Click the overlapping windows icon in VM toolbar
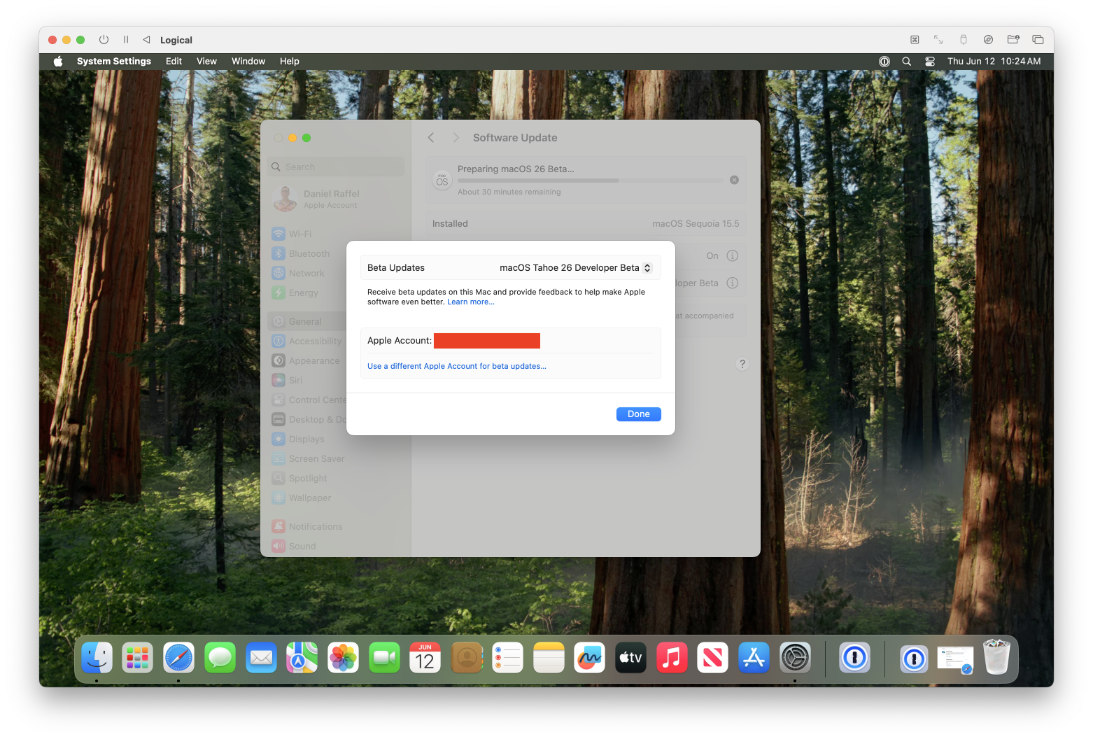Image resolution: width=1093 pixels, height=739 pixels. (1038, 40)
